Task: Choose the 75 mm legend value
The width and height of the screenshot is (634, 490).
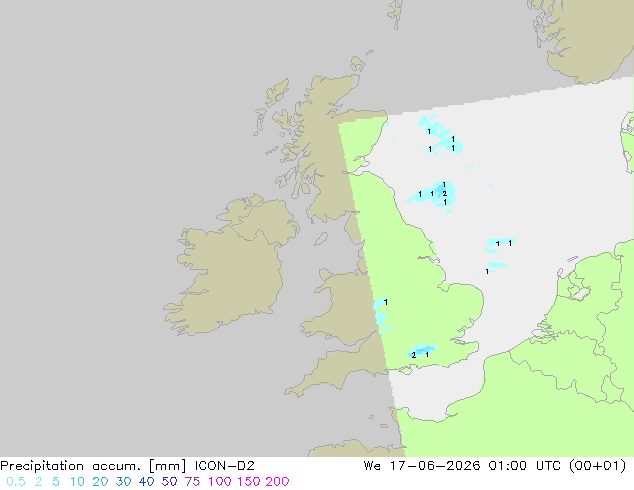Action: (192, 482)
